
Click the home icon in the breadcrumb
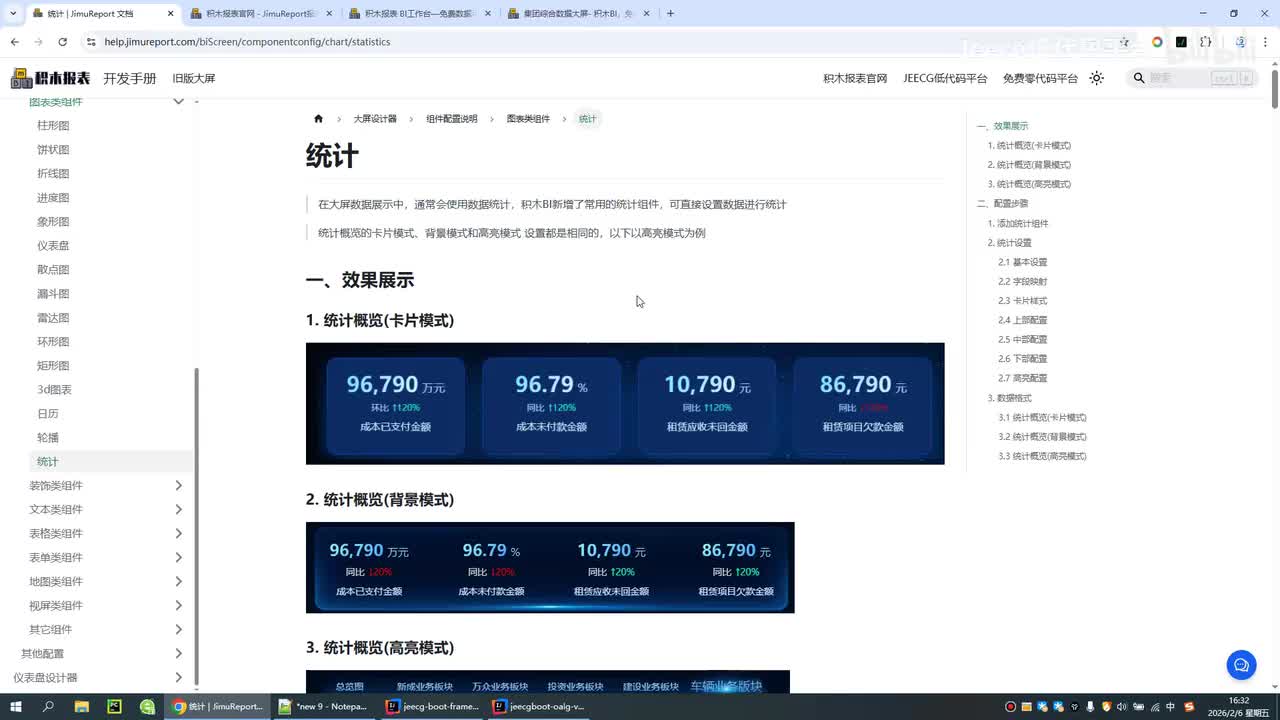[x=318, y=119]
